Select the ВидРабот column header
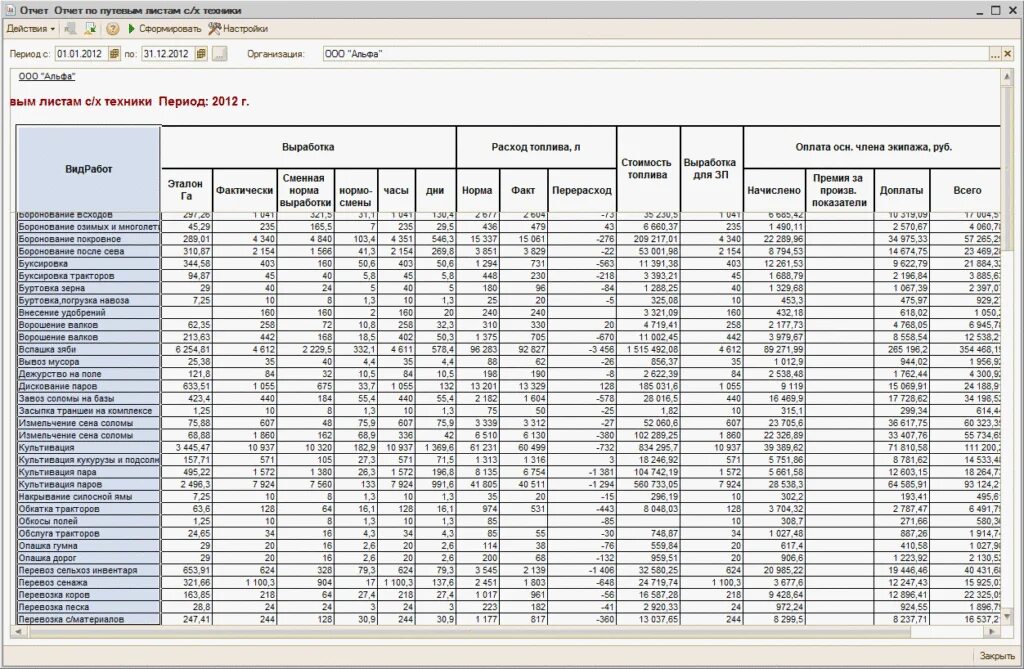Viewport: 1024px width, 669px height. [88, 169]
